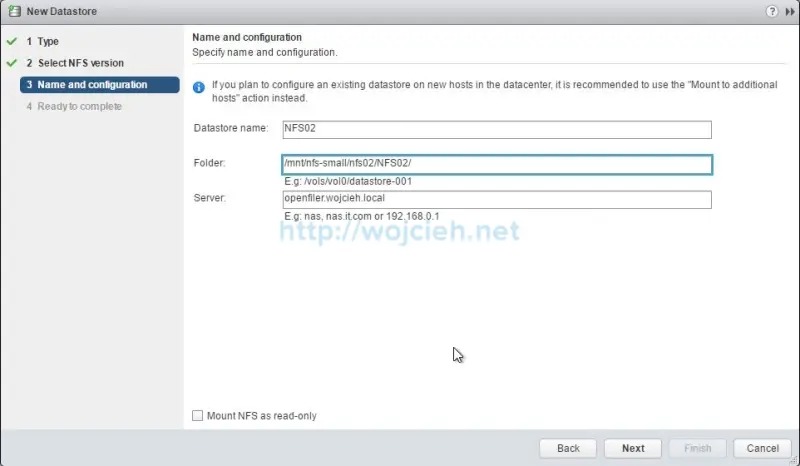The image size is (800, 466).
Task: Focus the Folder path field
Action: click(497, 164)
